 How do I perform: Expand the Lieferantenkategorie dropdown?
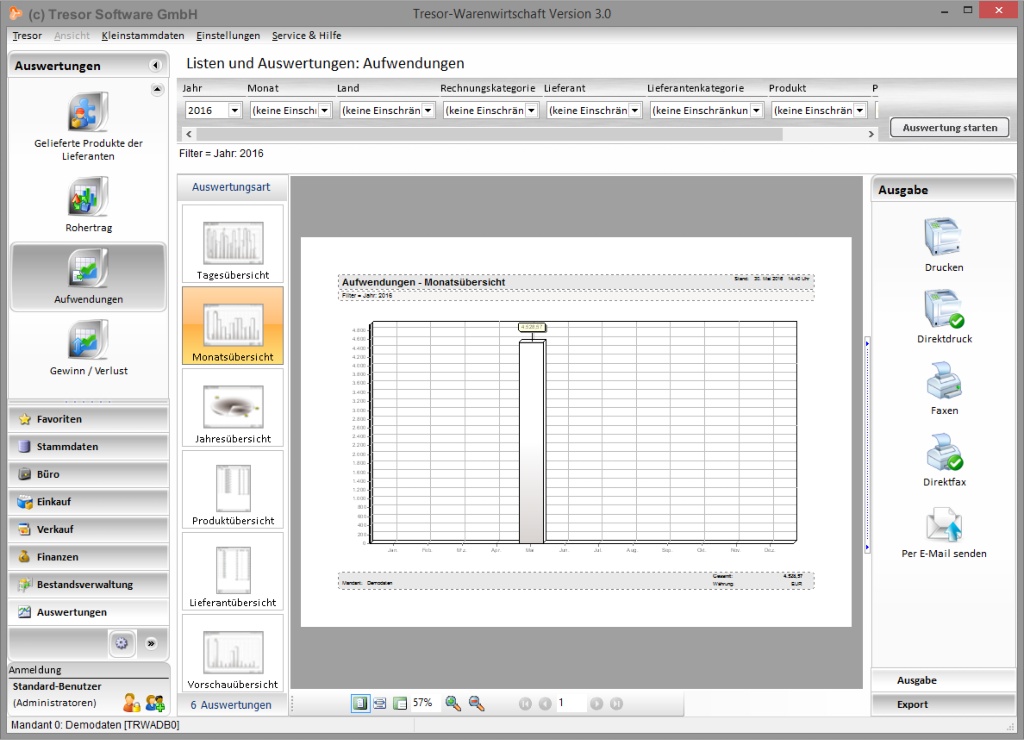pyautogui.click(x=756, y=111)
